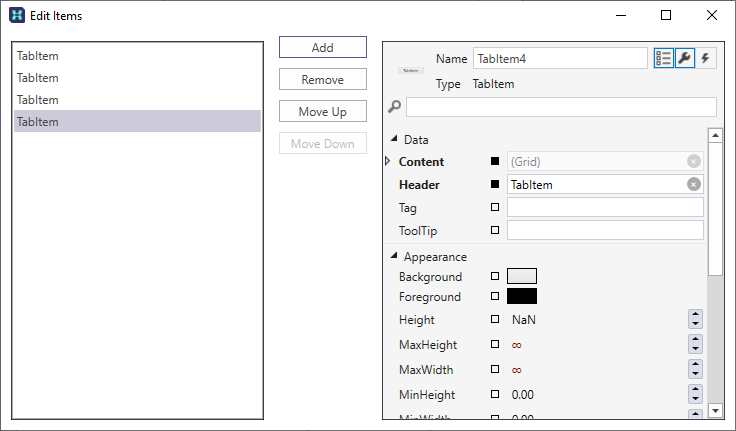Collapse the Data category

coord(394,140)
